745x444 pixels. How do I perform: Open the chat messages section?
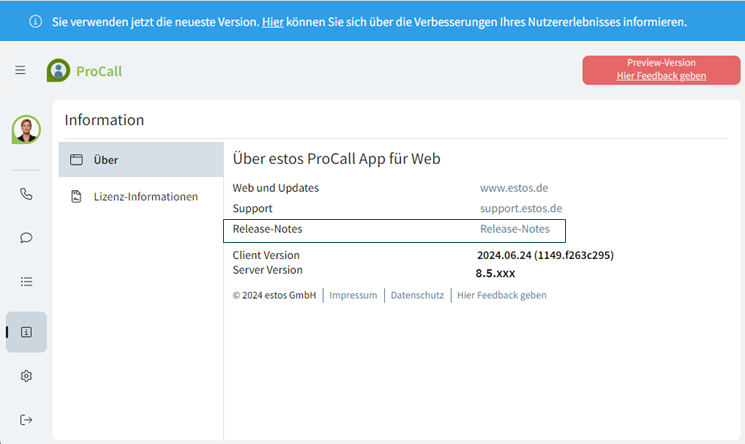click(x=26, y=238)
